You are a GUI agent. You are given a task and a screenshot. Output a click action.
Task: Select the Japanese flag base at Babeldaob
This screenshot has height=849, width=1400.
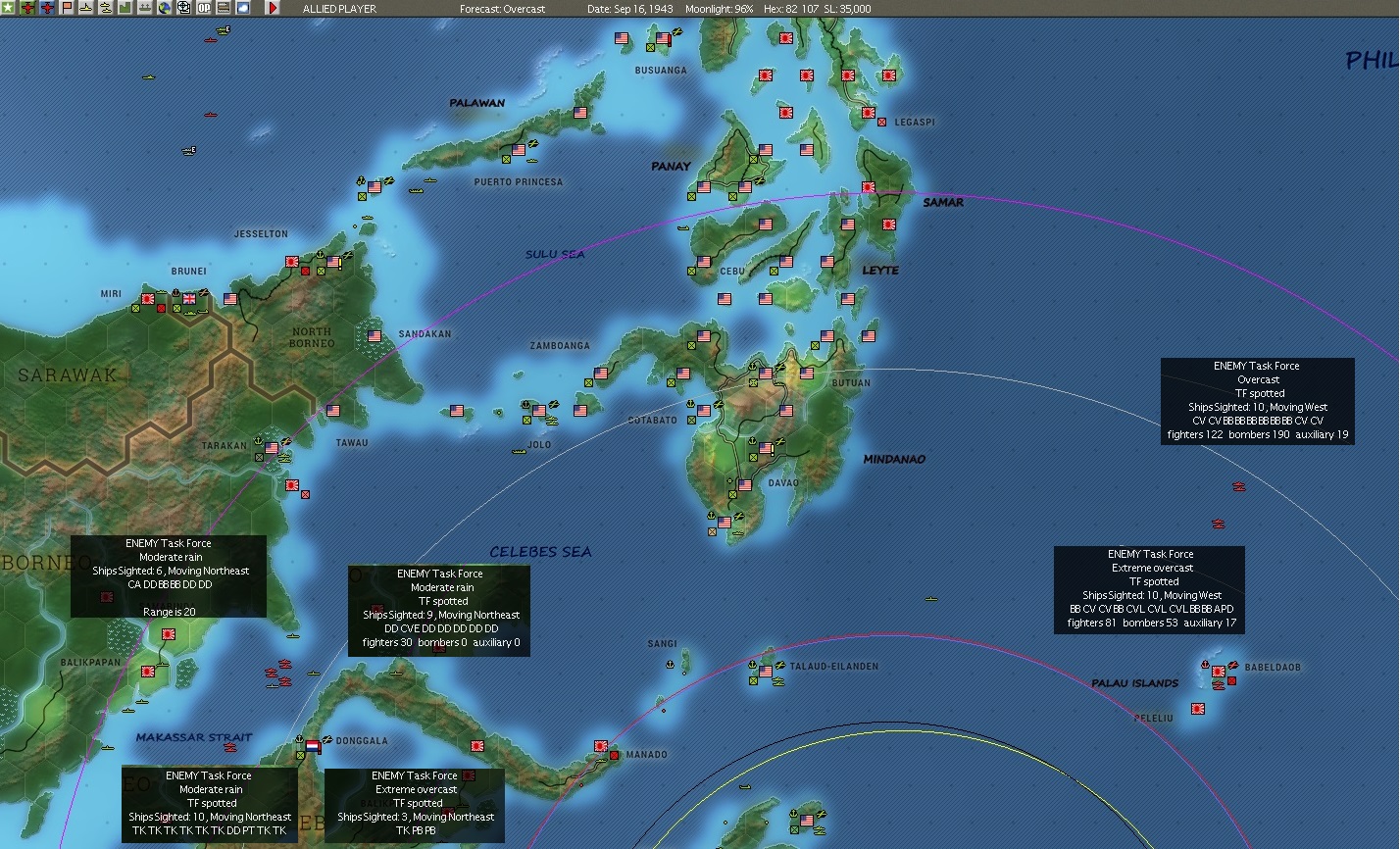point(1219,672)
